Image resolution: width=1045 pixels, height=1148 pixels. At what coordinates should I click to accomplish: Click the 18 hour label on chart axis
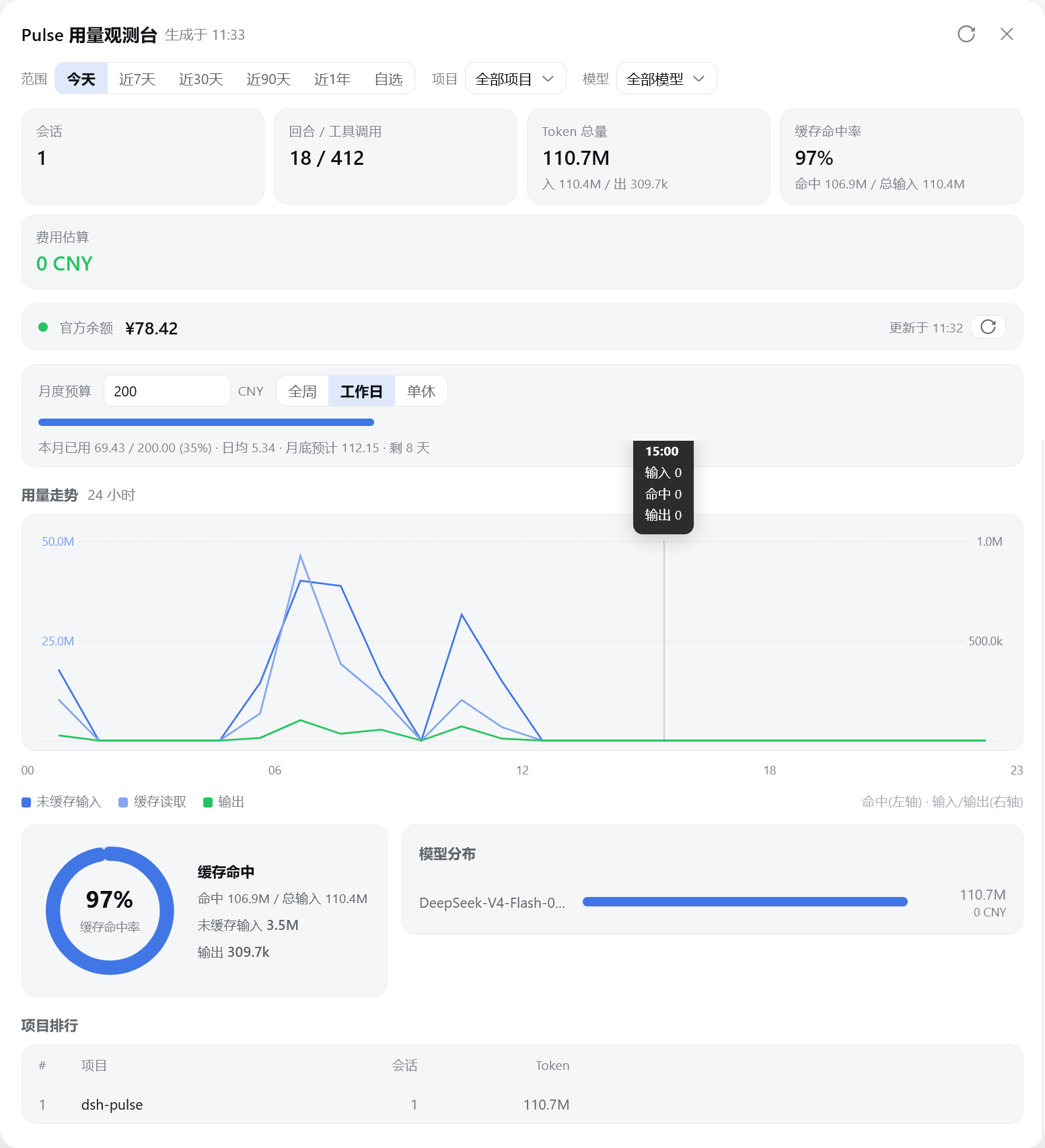[x=770, y=770]
